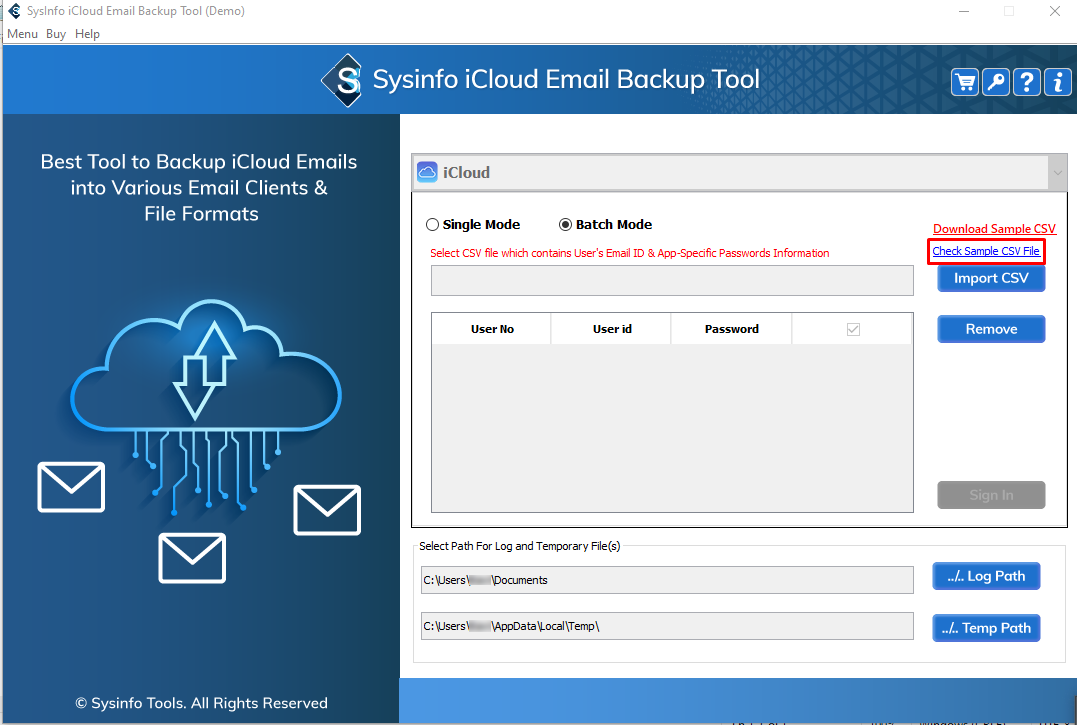
Task: Click the shopping cart buy icon
Action: click(x=965, y=82)
